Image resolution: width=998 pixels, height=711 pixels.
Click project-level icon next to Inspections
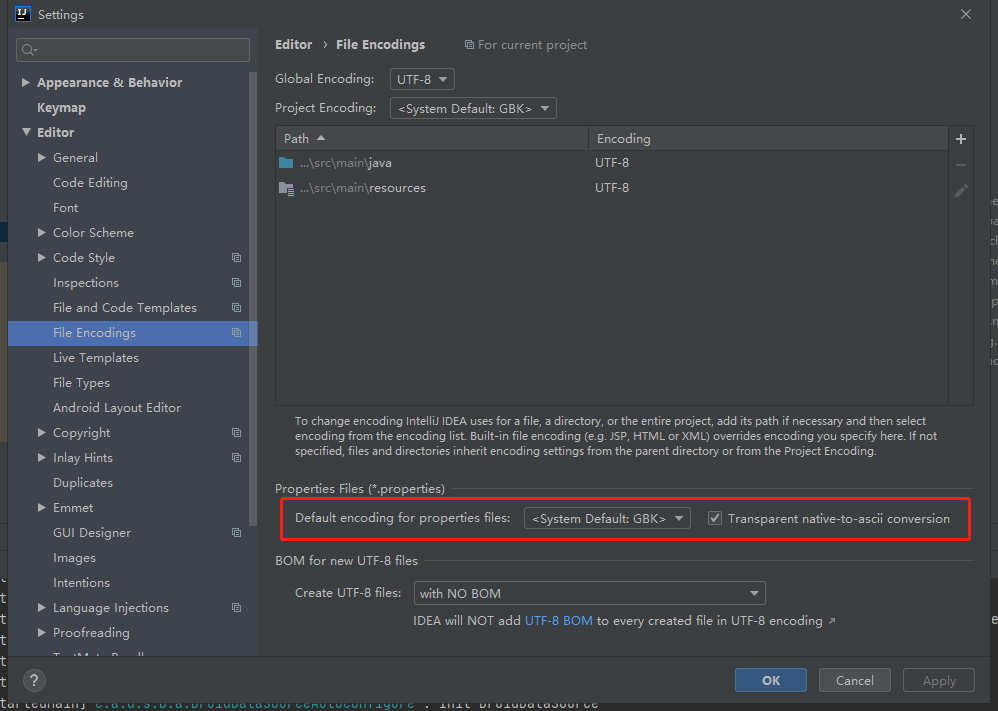click(x=236, y=283)
